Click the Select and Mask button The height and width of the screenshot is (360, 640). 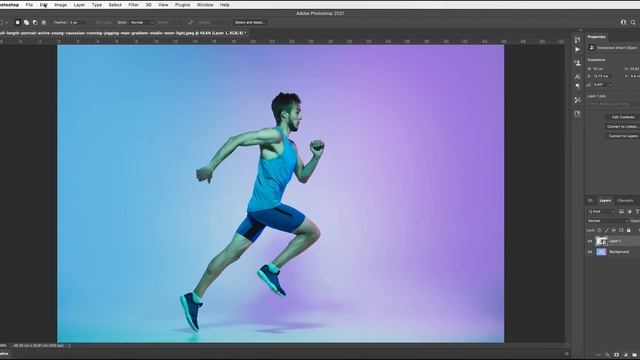[250, 22]
